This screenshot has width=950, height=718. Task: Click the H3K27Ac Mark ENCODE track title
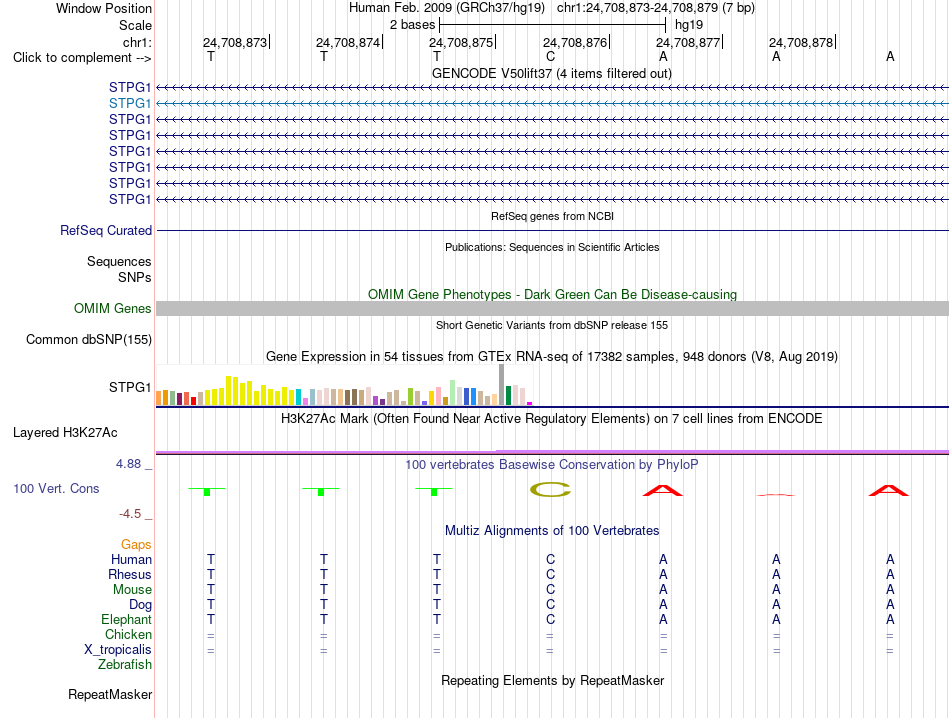552,419
